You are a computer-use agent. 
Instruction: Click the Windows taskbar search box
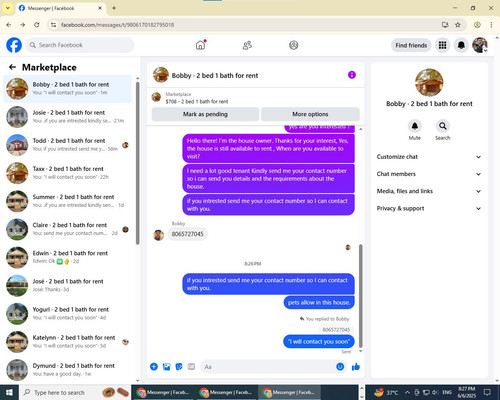point(75,392)
